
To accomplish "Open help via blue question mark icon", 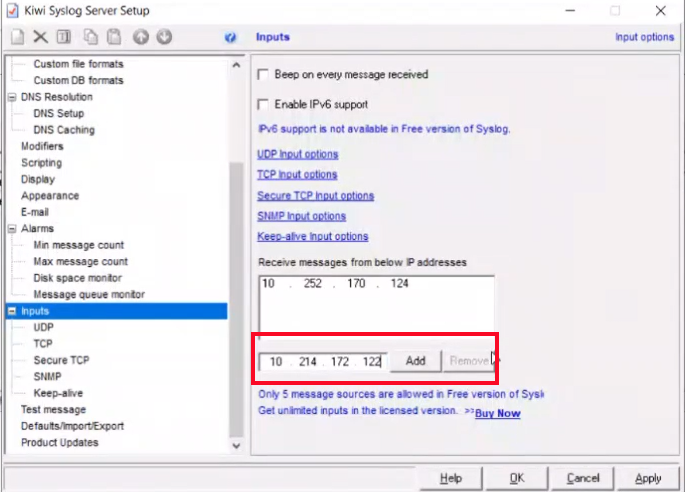I will (231, 38).
